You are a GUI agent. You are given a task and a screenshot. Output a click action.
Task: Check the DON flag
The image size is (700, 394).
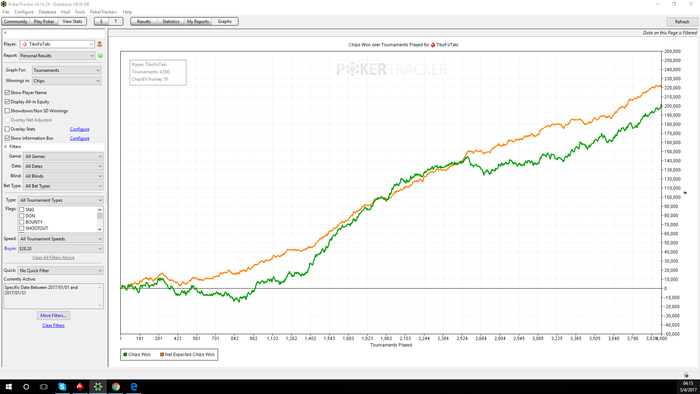pos(21,216)
